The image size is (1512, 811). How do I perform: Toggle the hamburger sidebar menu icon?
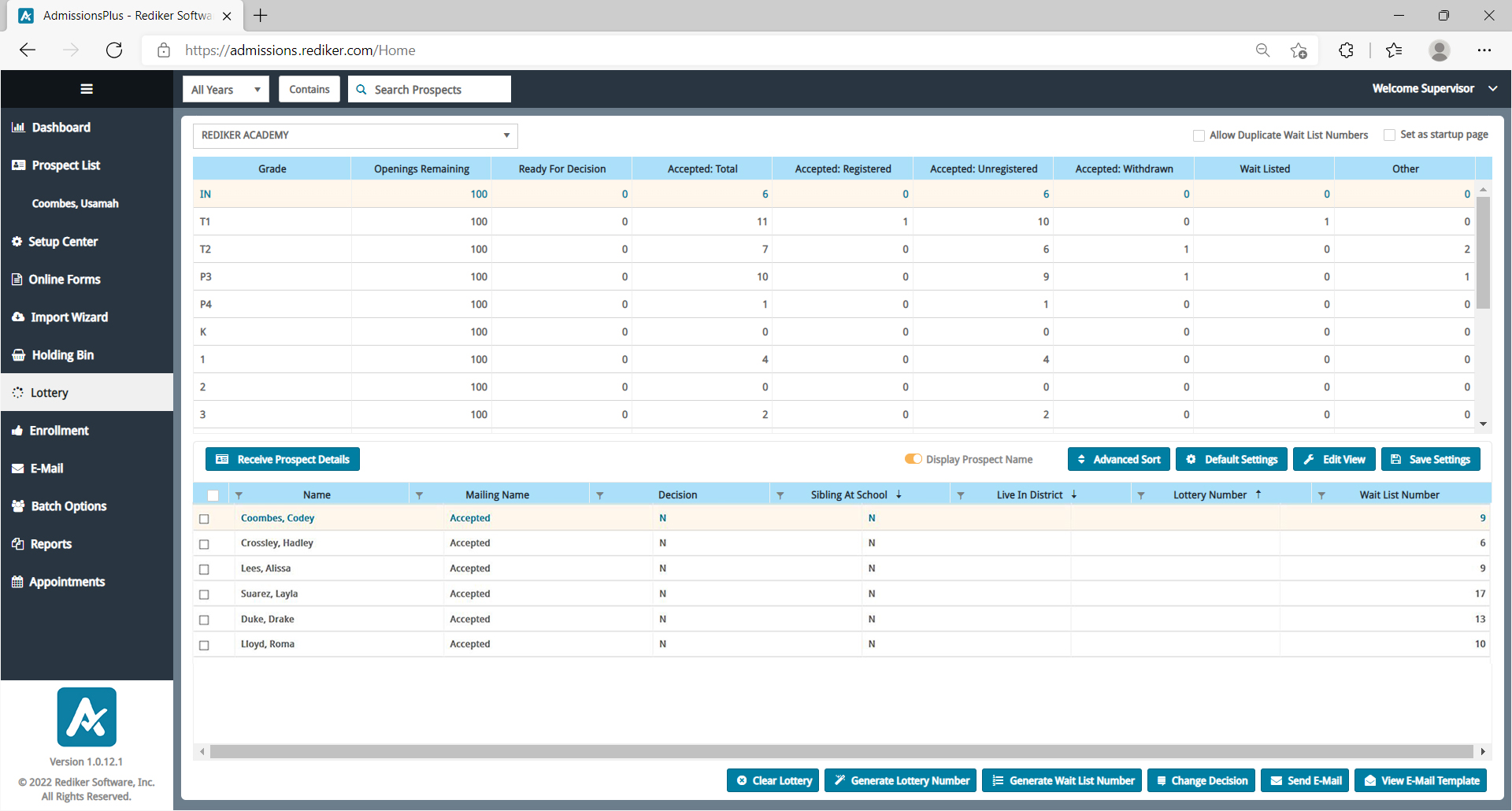tap(87, 89)
